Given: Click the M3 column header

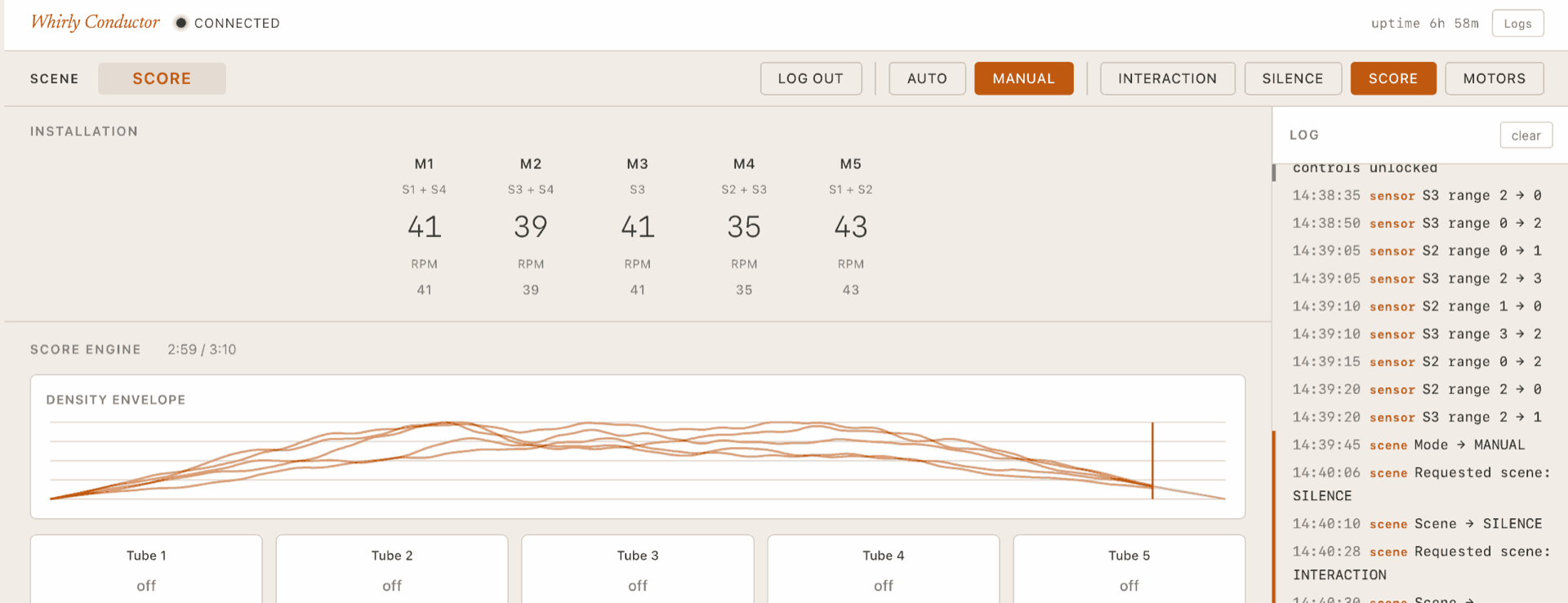Looking at the screenshot, I should 638,164.
